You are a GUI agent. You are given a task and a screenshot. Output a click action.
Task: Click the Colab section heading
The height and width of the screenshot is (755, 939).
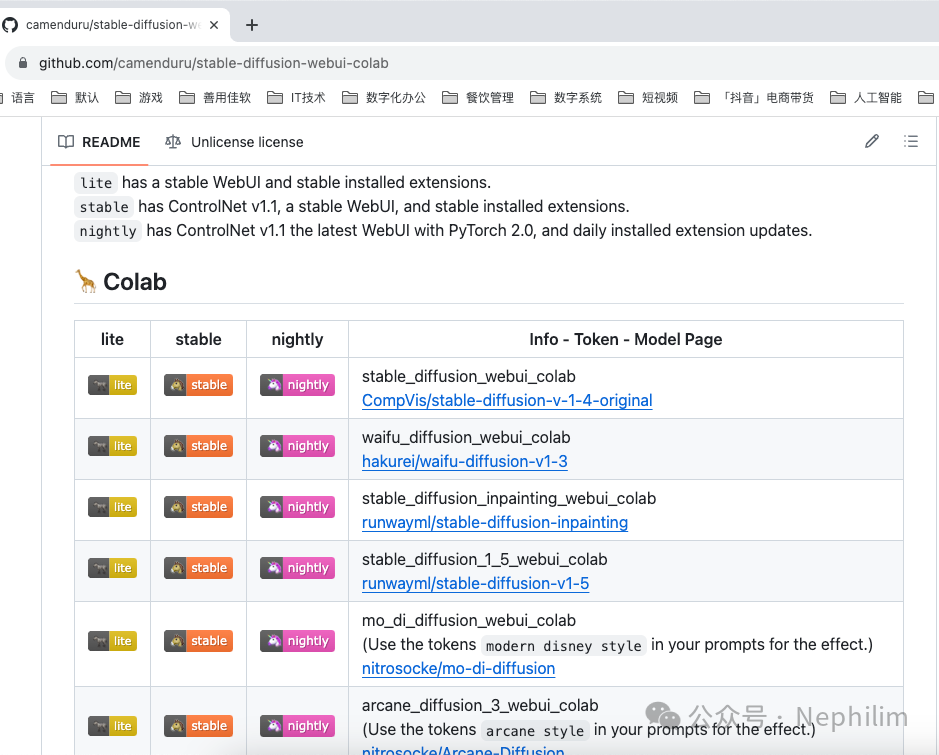click(x=120, y=281)
